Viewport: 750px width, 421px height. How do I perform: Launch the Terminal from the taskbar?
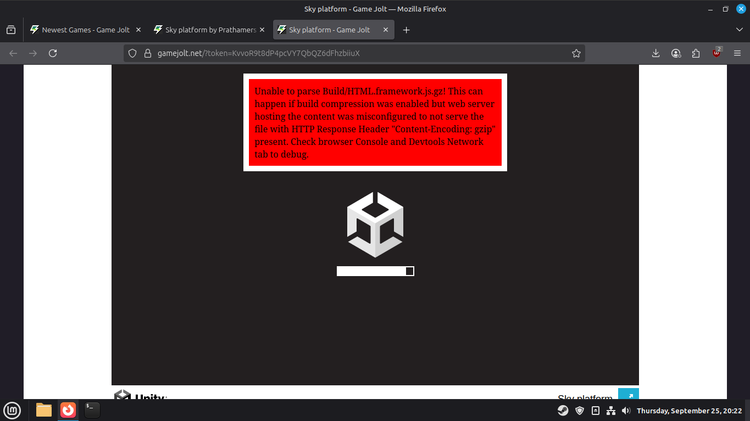[x=92, y=410]
